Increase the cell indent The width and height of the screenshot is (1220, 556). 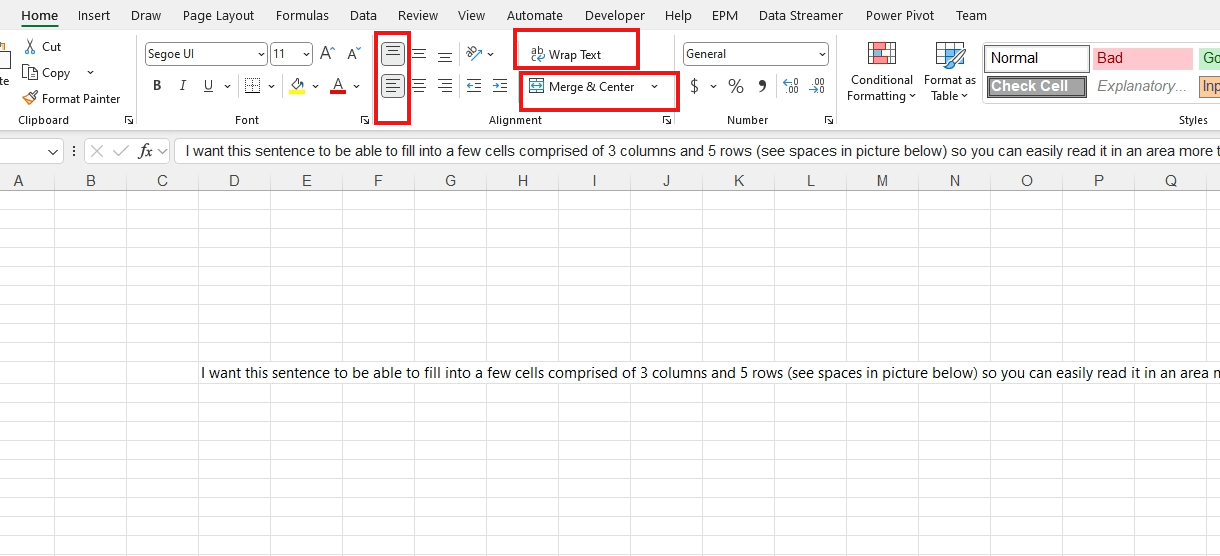[500, 86]
